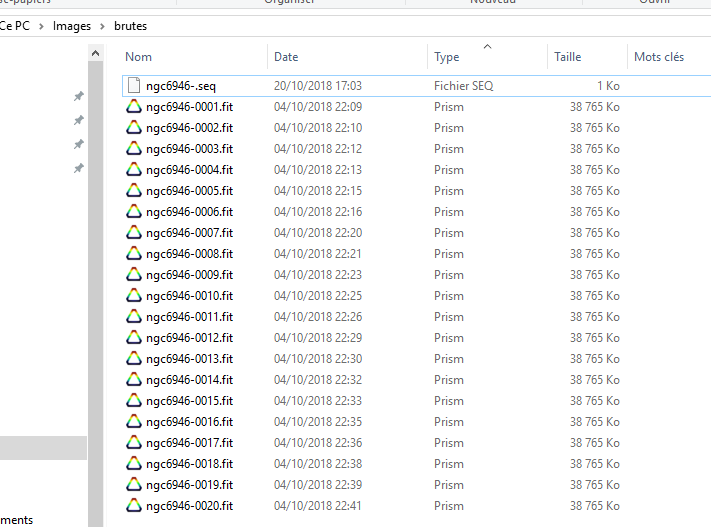Click the navigation pane scroll up arrow
The height and width of the screenshot is (527, 711).
coord(96,54)
